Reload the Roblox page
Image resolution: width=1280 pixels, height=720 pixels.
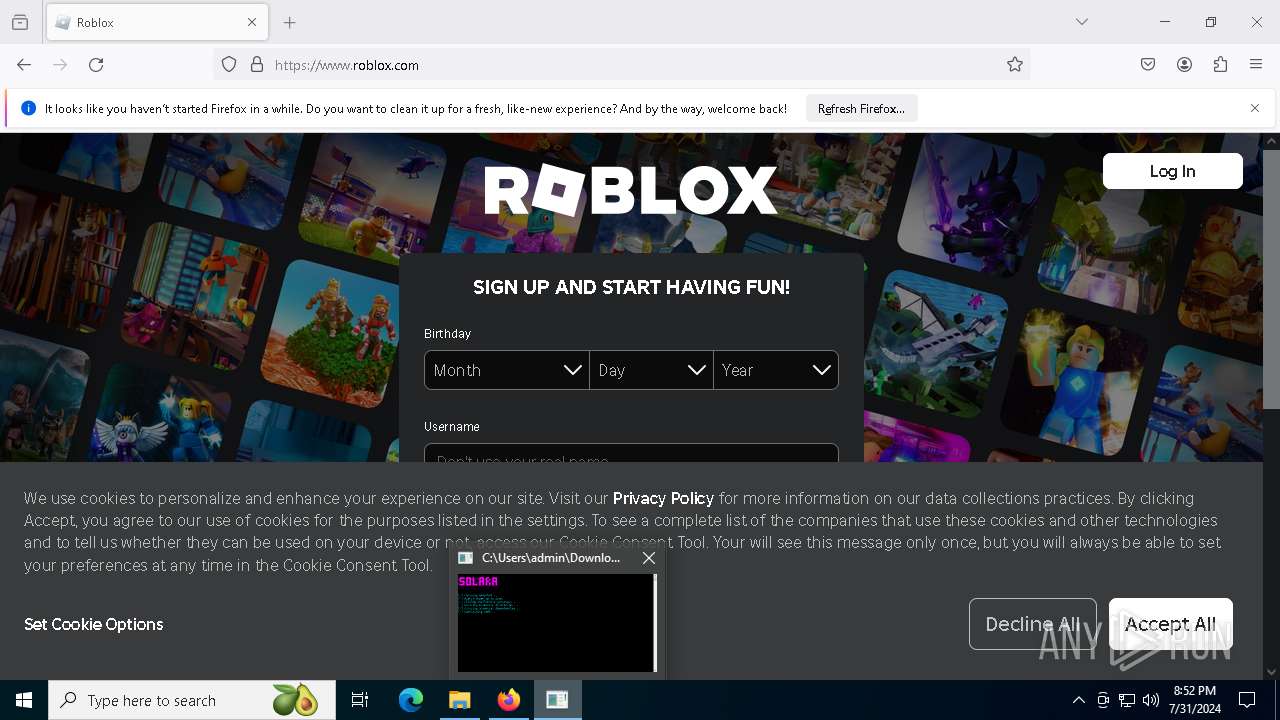pos(96,65)
